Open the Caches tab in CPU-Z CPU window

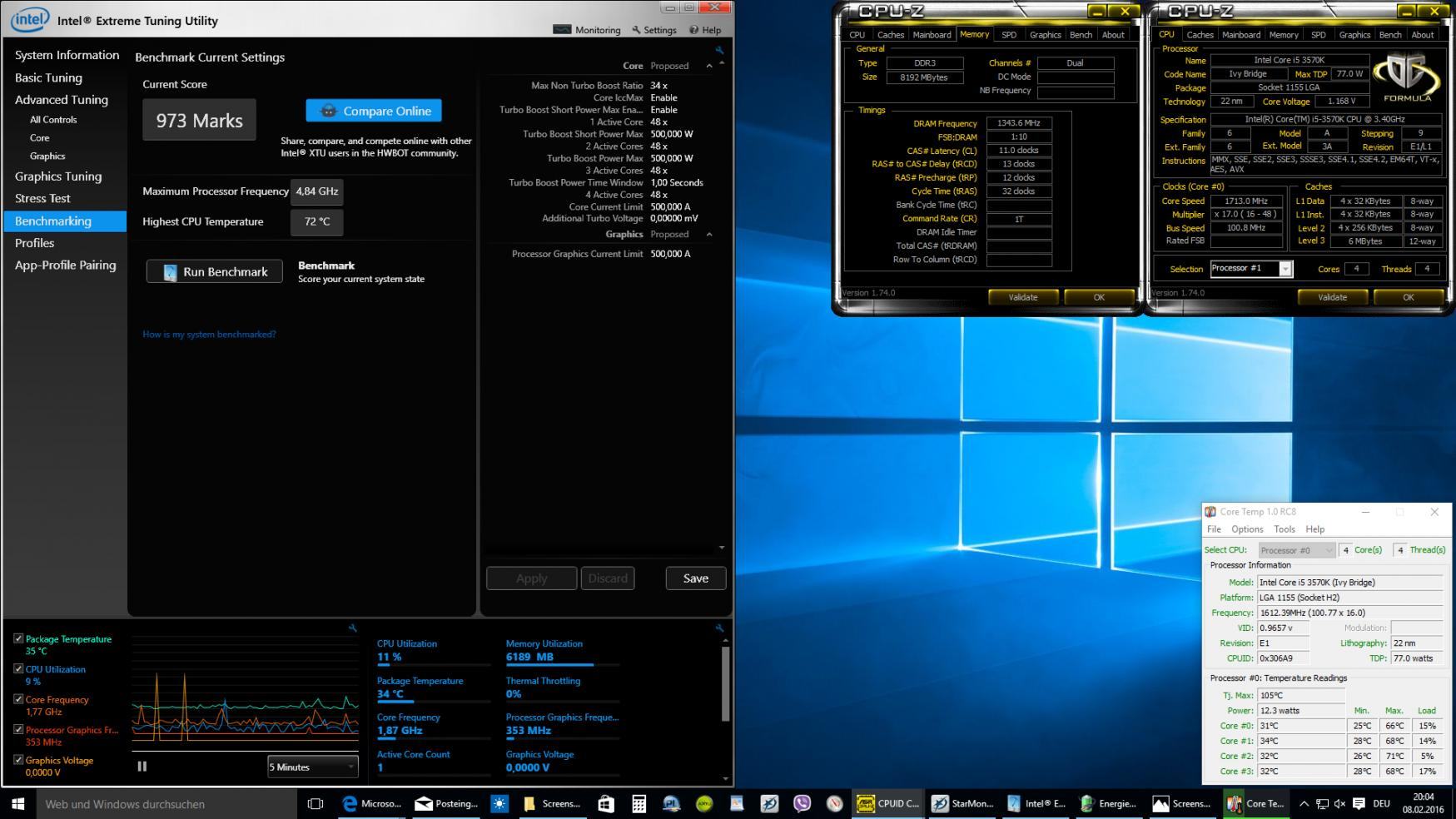point(1200,35)
